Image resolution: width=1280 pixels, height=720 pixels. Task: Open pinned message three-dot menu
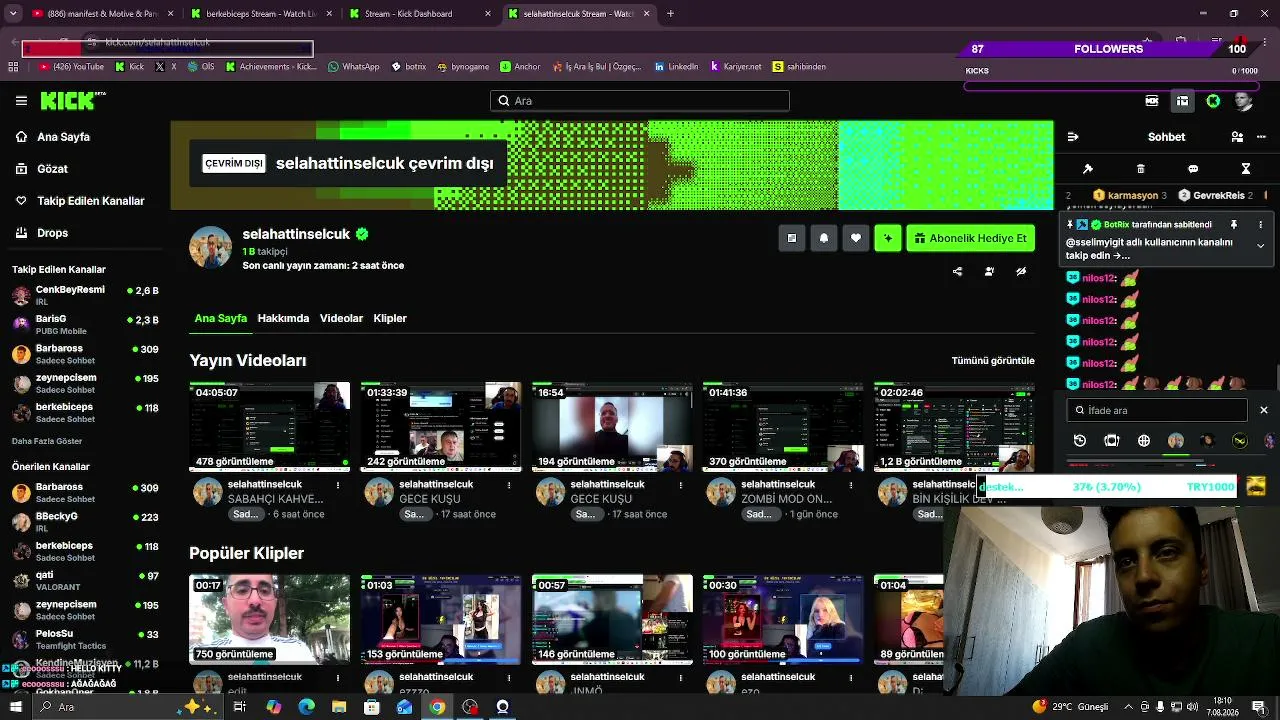(x=1260, y=225)
